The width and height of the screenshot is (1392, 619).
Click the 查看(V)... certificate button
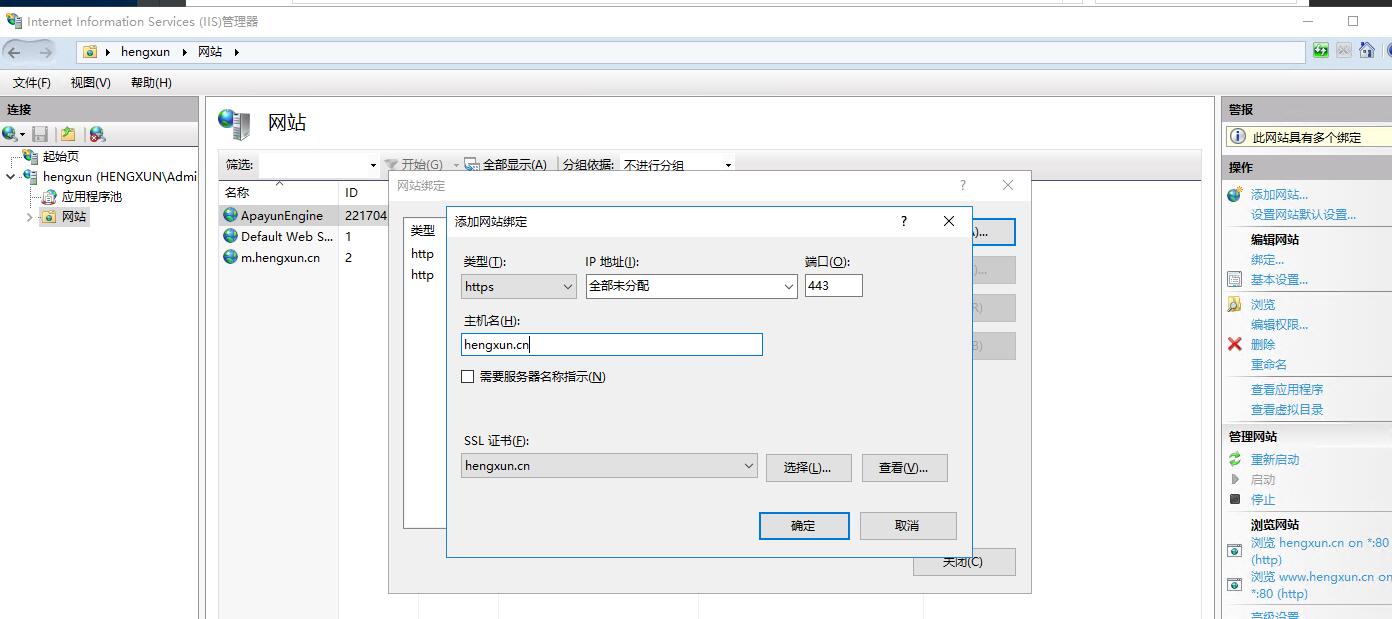point(904,468)
